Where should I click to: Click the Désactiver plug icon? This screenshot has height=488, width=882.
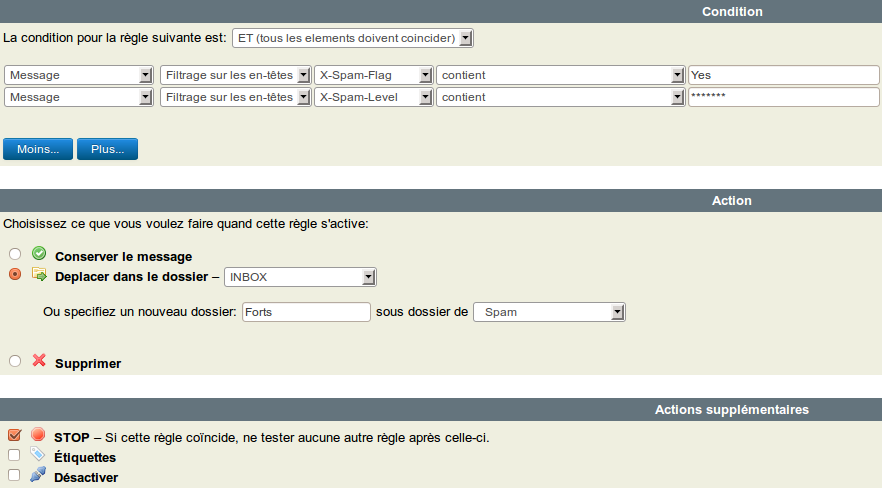pos(38,475)
